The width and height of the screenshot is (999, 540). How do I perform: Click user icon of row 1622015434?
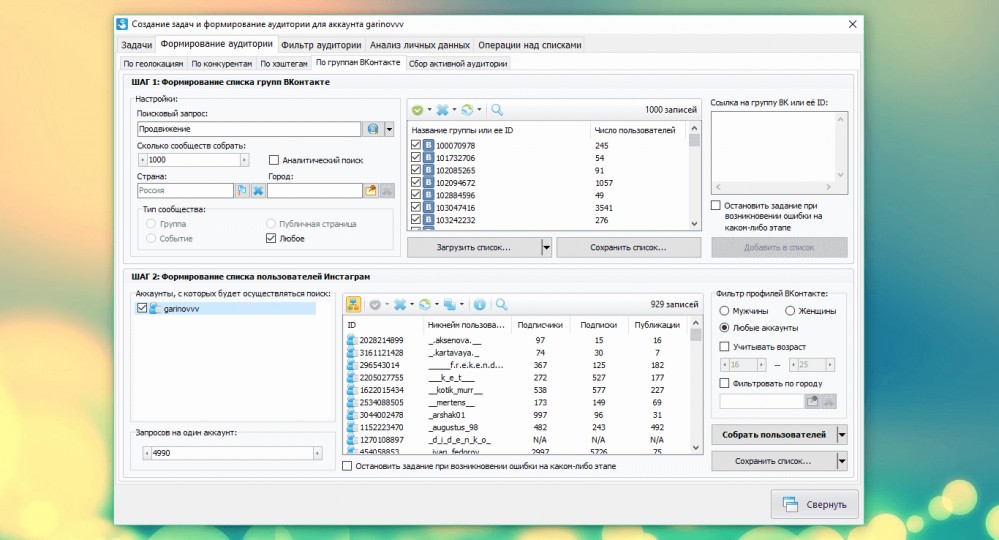pyautogui.click(x=352, y=390)
